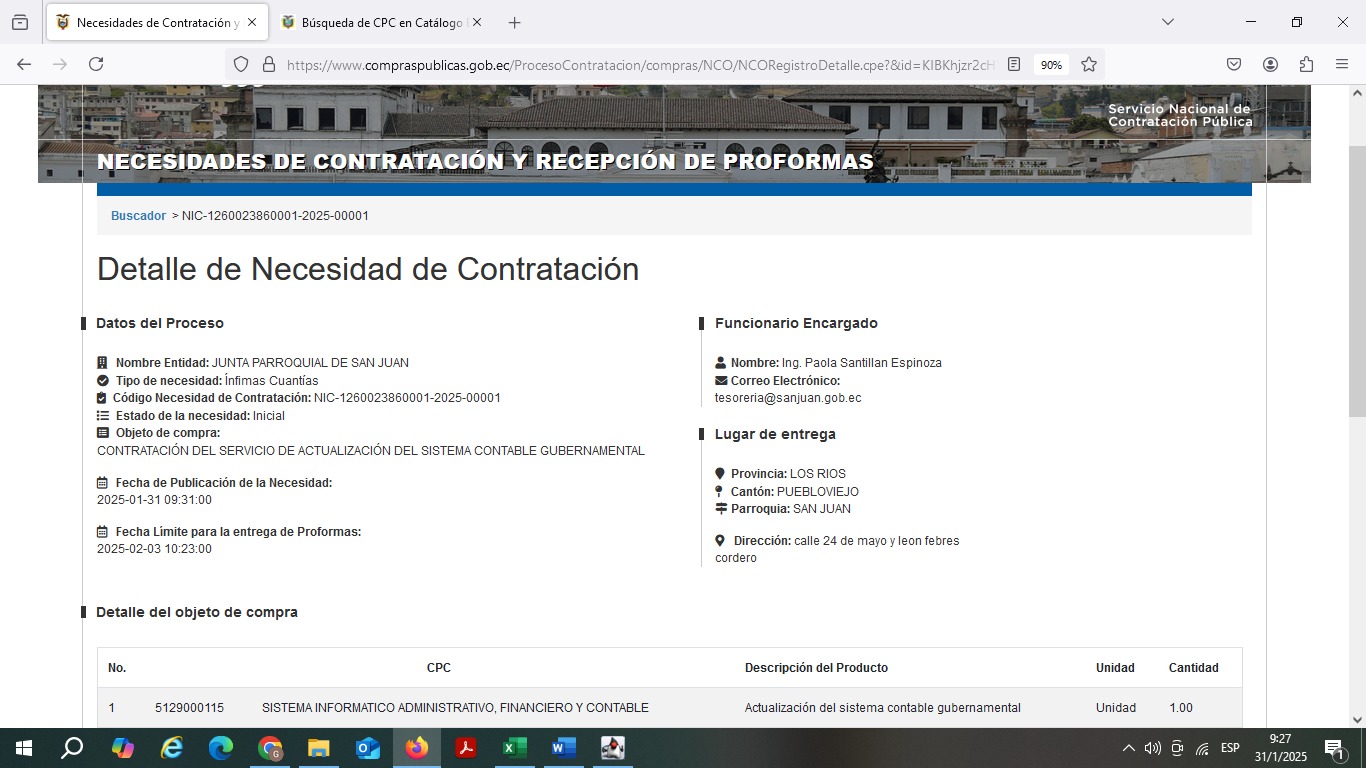1366x768 pixels.
Task: Toggle reader view icon in address bar
Action: 1014,64
